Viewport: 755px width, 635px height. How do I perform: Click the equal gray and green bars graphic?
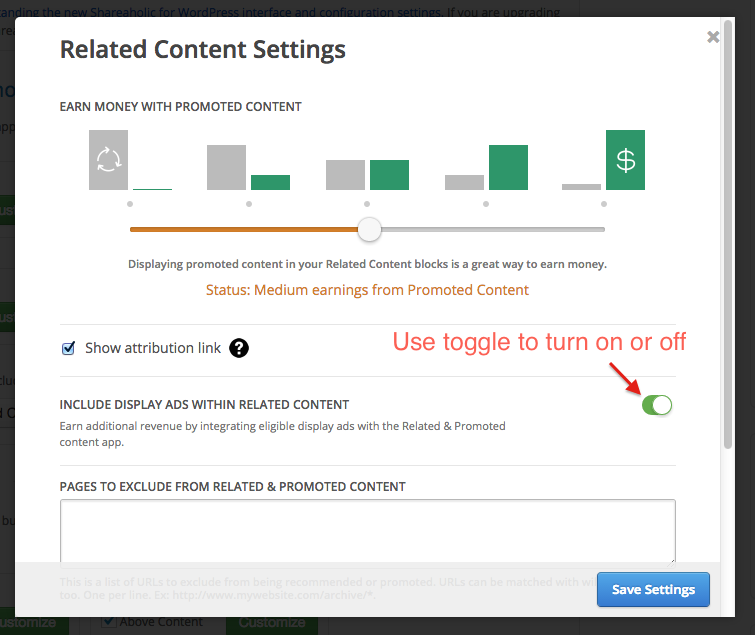tap(367, 175)
